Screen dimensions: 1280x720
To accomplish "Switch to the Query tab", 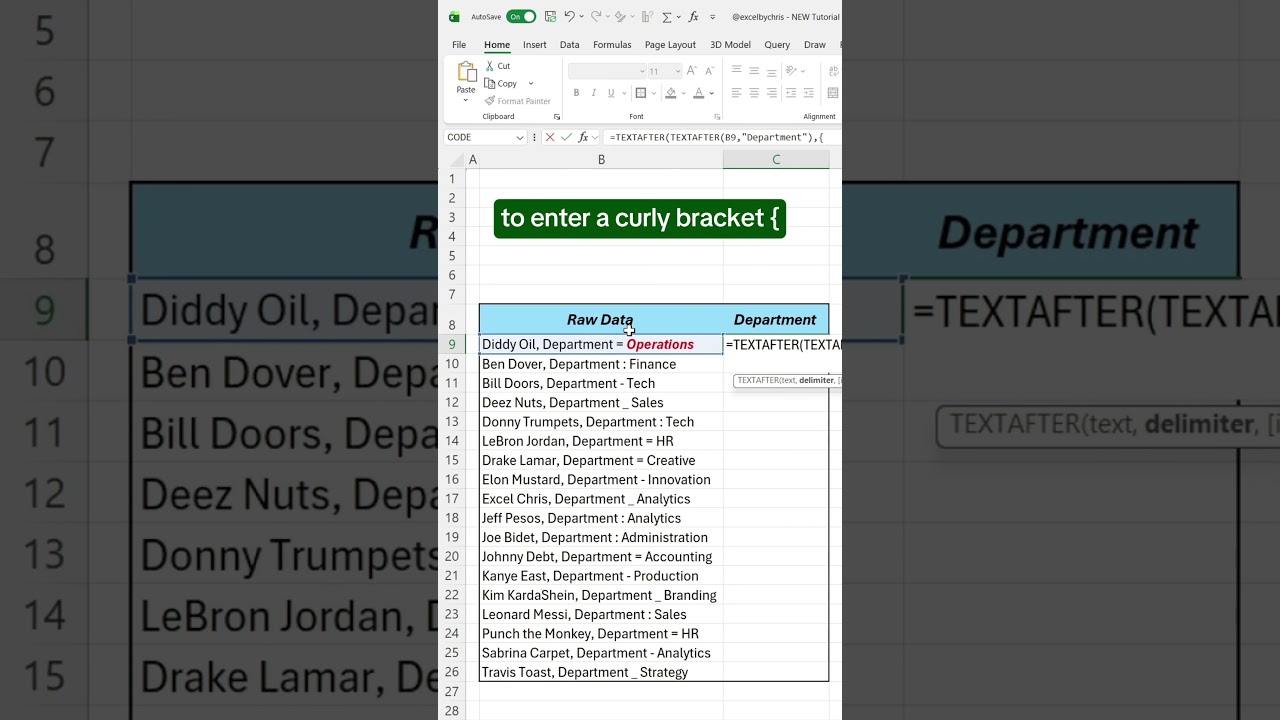I will point(777,45).
